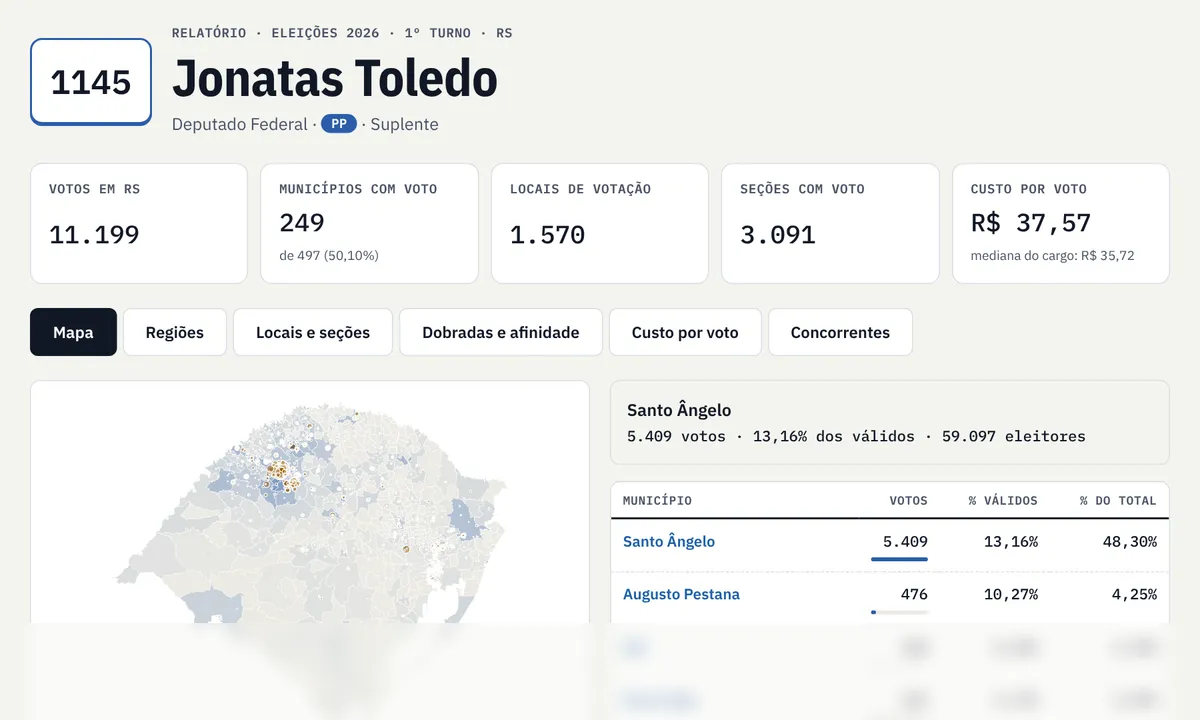Click the Seções com voto card
1200x720 pixels.
tap(830, 224)
